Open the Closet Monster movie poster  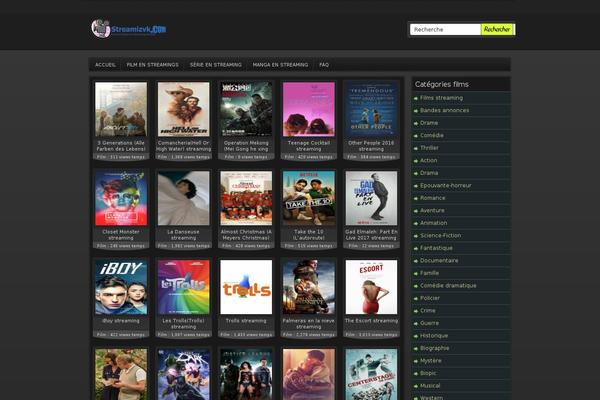click(x=121, y=198)
